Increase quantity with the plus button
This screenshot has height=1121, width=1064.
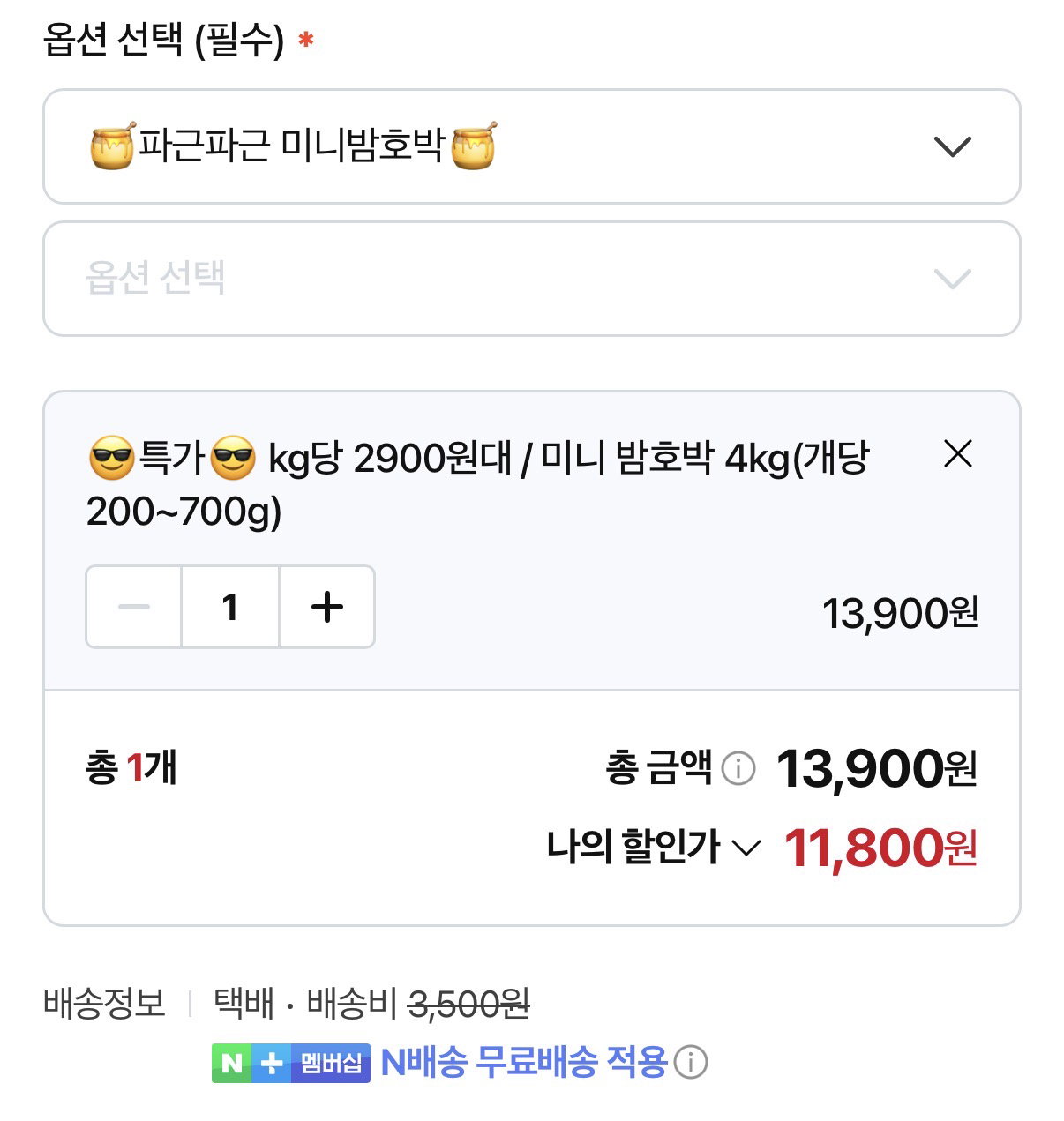(327, 607)
